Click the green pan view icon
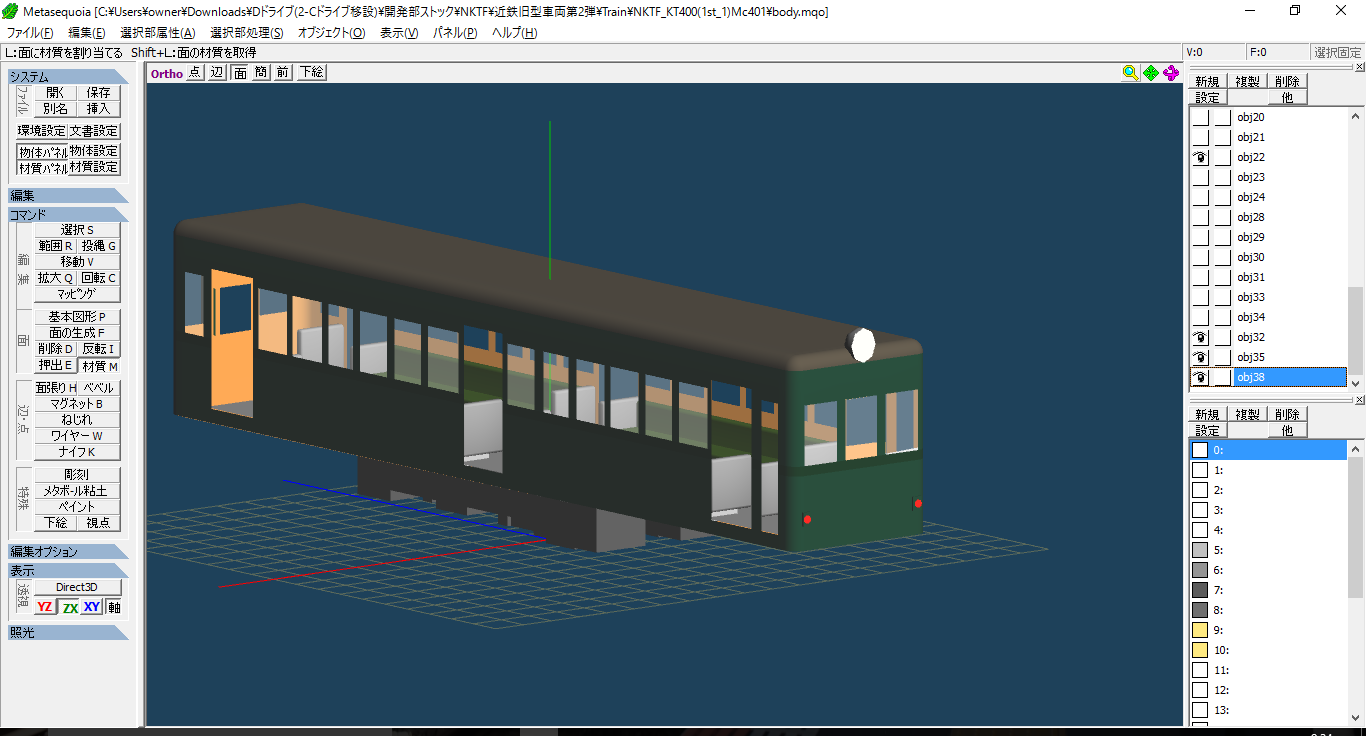Viewport: 1366px width, 736px height. [x=1151, y=73]
